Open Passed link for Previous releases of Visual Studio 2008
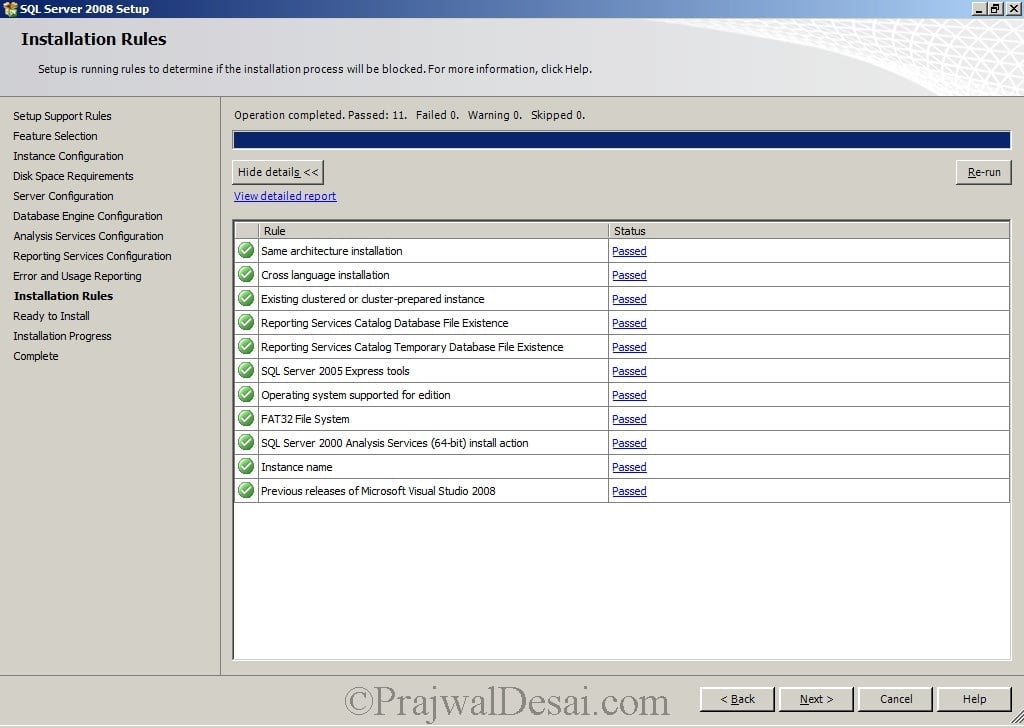Viewport: 1024px width, 728px height. tap(629, 491)
